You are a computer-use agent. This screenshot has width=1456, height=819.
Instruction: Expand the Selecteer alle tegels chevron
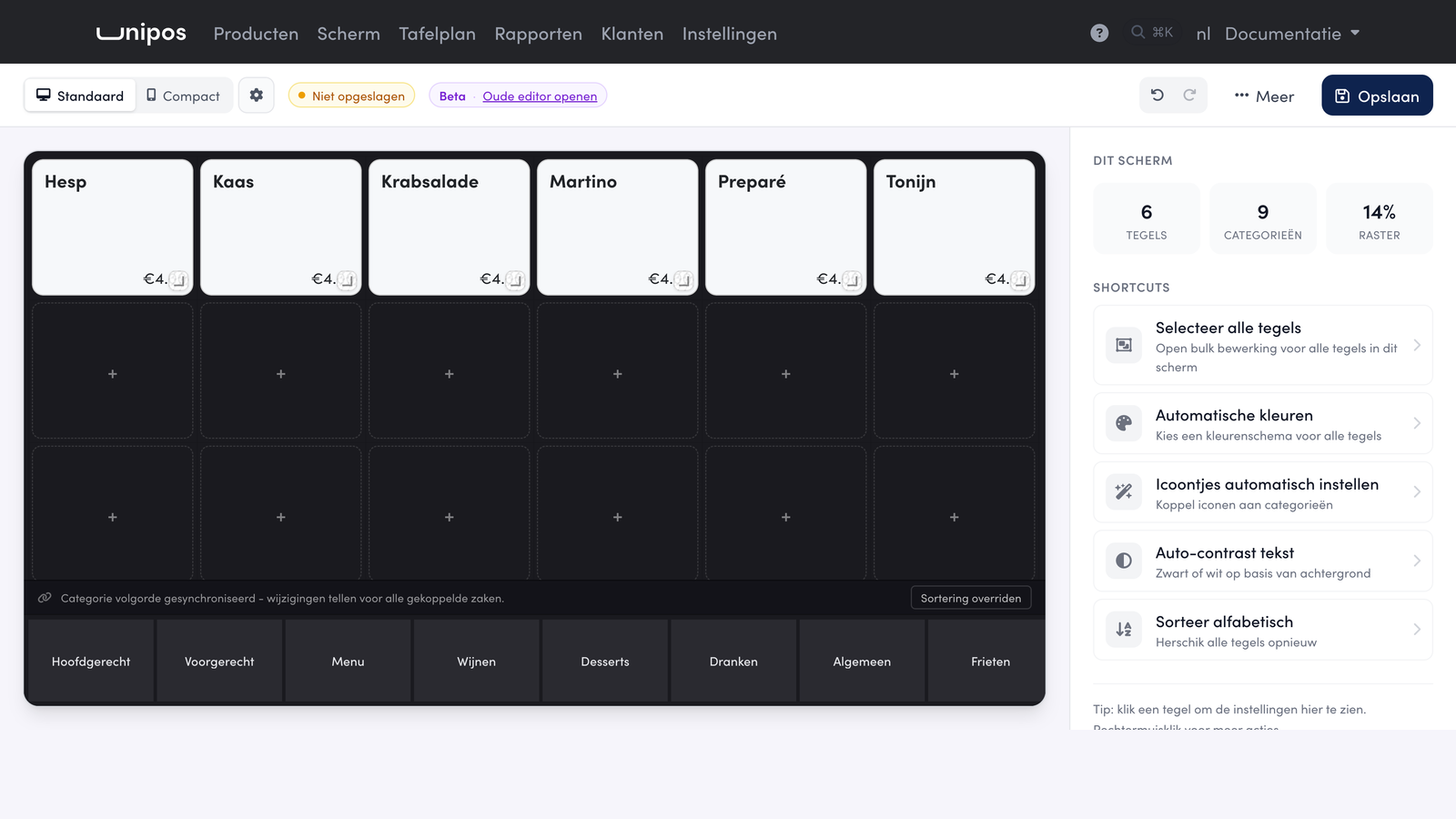point(1417,345)
